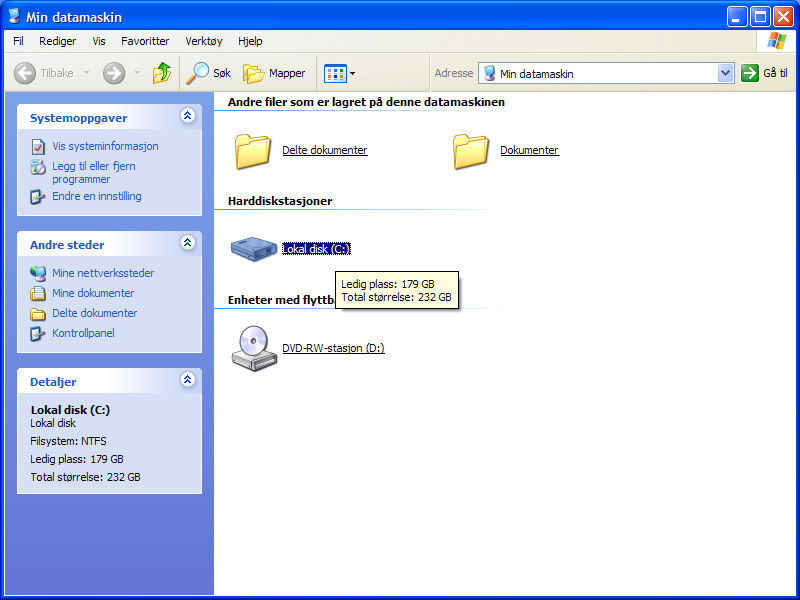Minimize the Min datamaskin window

tap(737, 17)
